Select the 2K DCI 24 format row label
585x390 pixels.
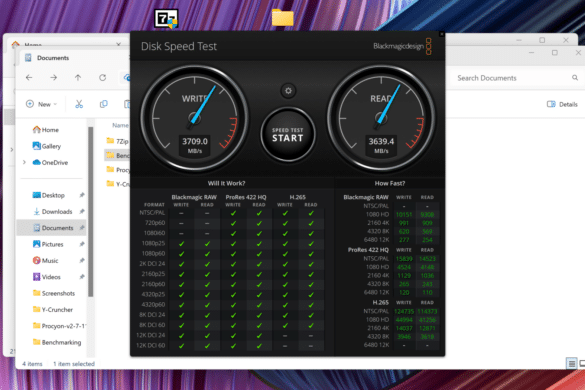coord(153,263)
